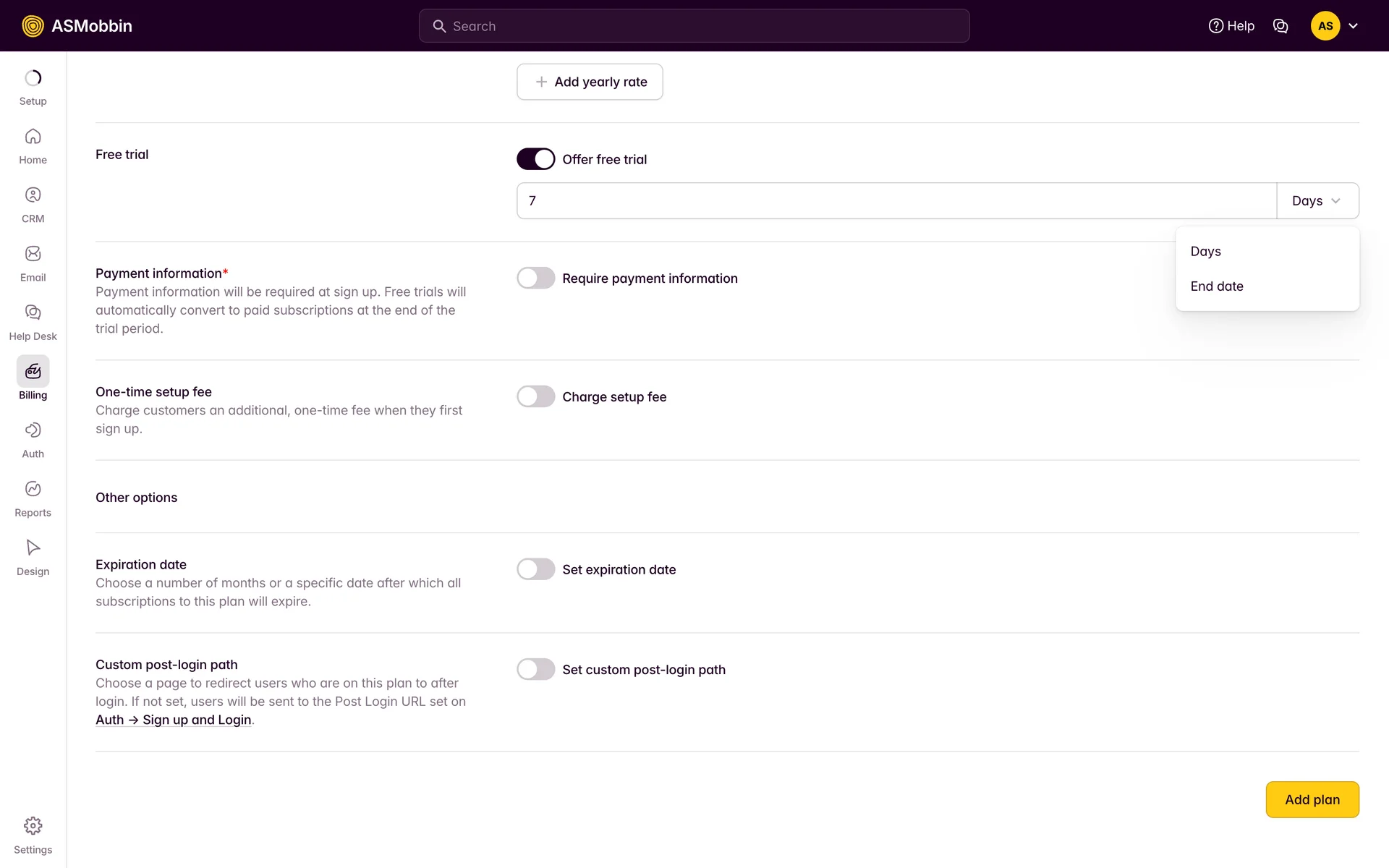Open Help Desk from sidebar
1389x868 pixels.
click(x=33, y=312)
